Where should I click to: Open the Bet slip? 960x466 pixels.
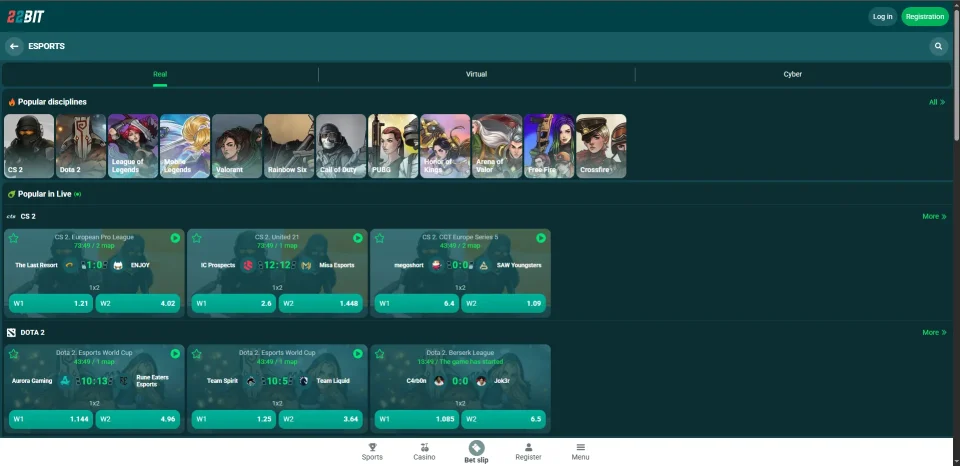(476, 452)
